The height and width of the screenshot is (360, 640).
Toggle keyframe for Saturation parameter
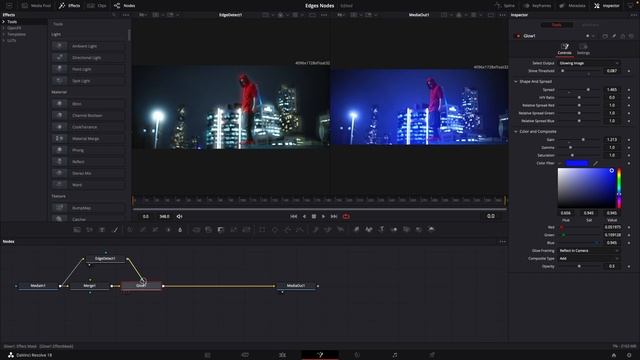click(x=629, y=156)
